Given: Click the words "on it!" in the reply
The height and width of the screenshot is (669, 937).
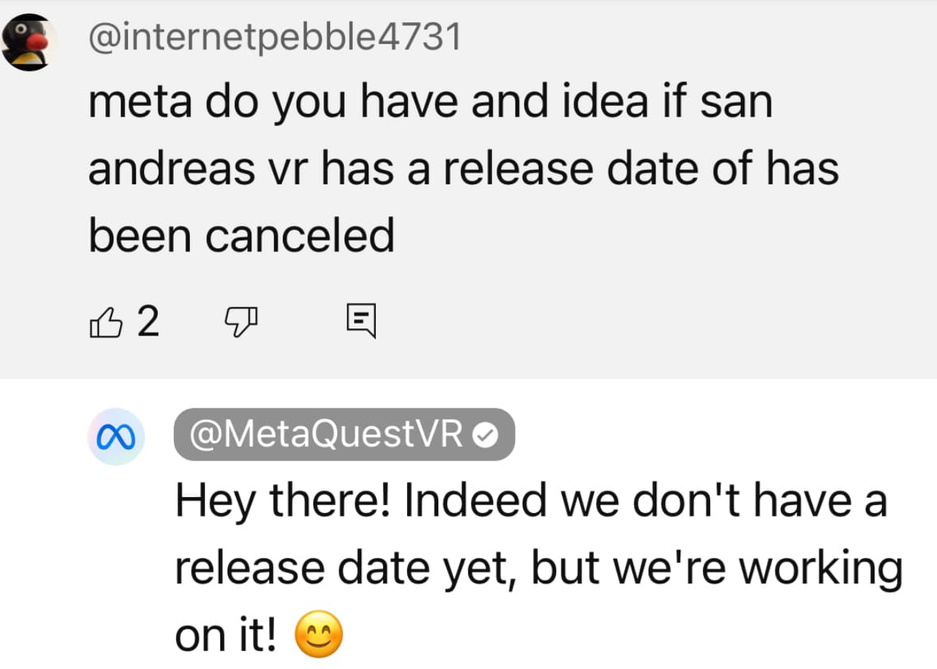Looking at the screenshot, I should click(227, 633).
